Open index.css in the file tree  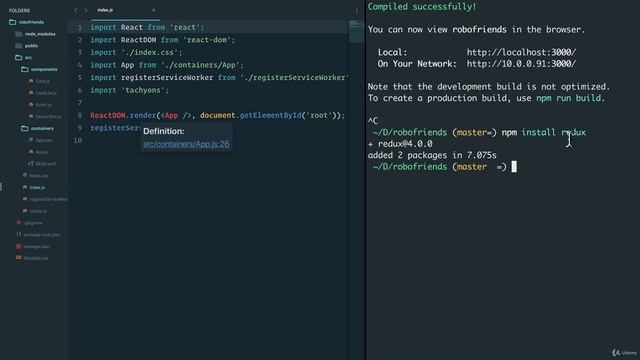pos(35,176)
